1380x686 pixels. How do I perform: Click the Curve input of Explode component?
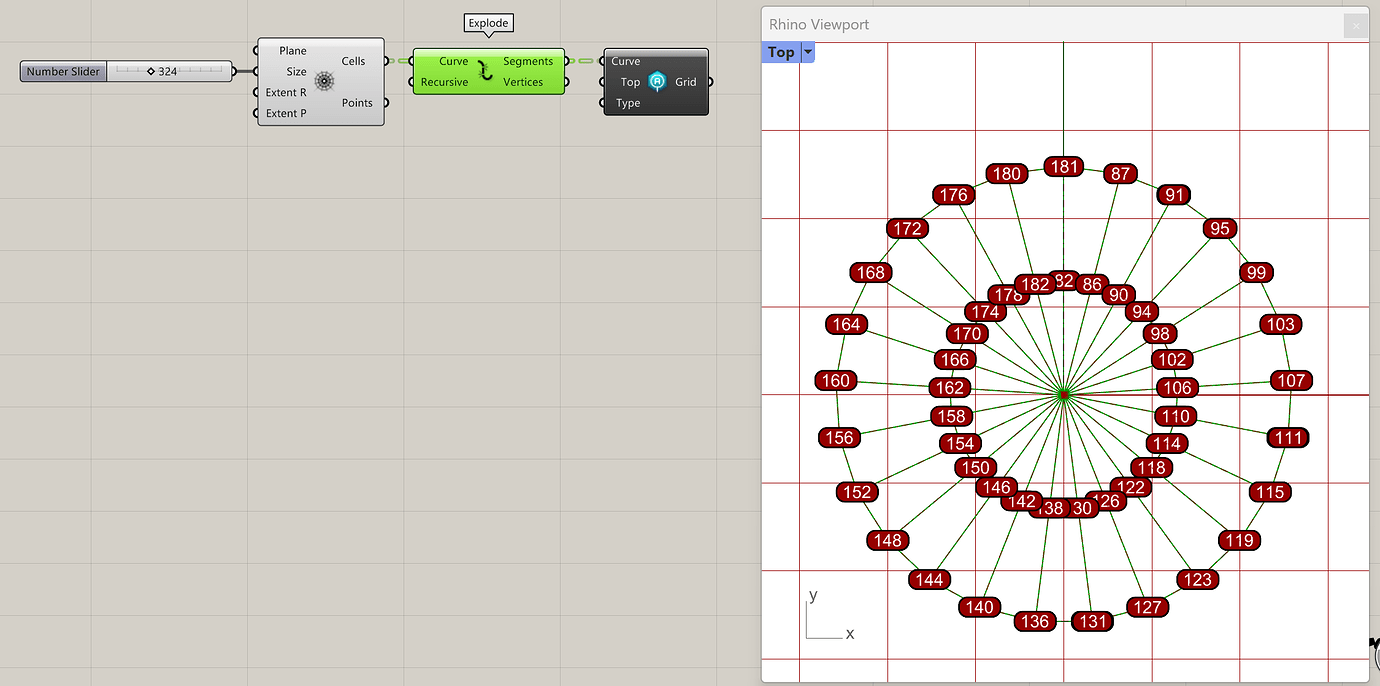click(453, 61)
